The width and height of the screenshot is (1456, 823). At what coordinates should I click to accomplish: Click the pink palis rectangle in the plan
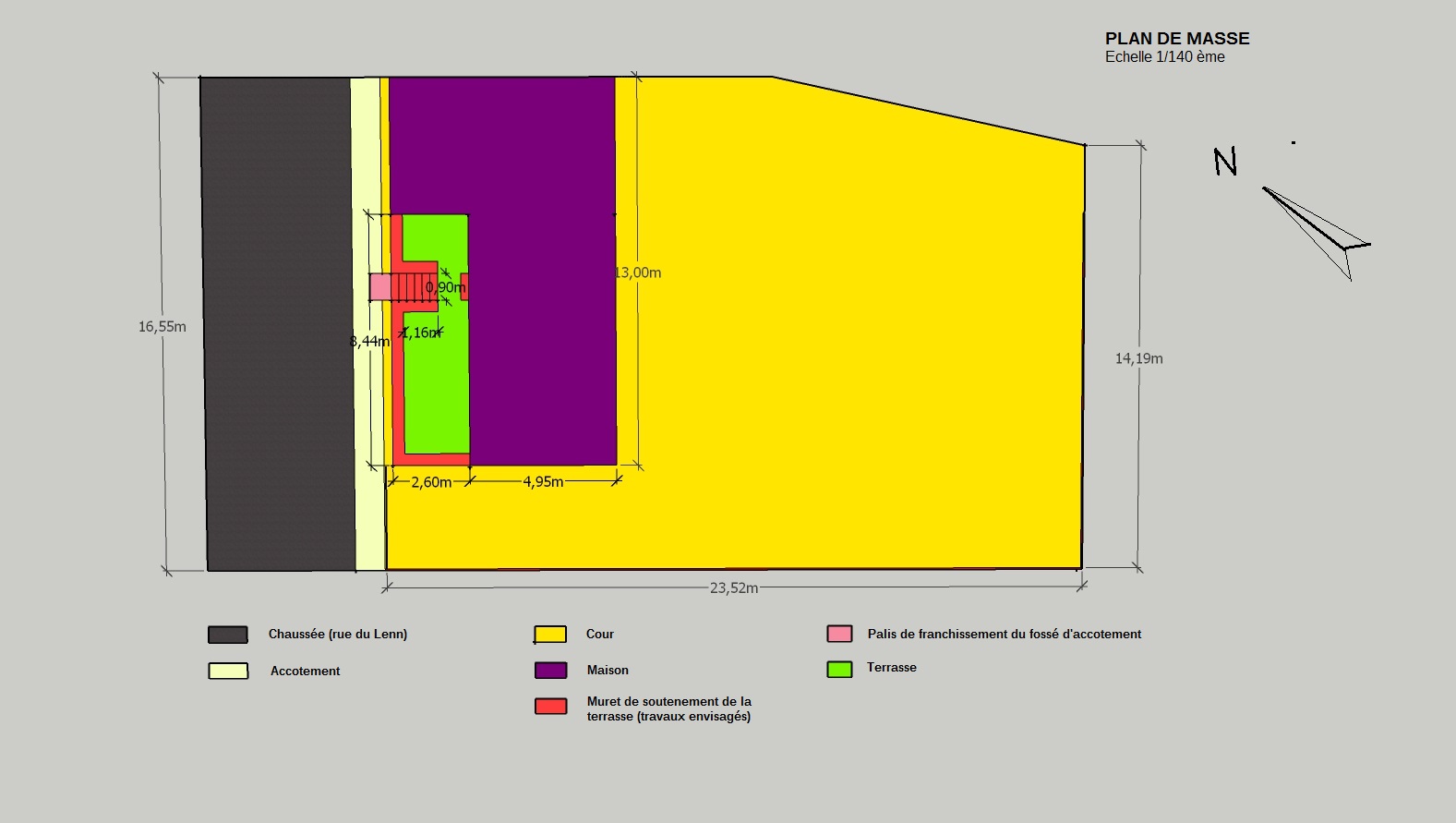coord(379,287)
